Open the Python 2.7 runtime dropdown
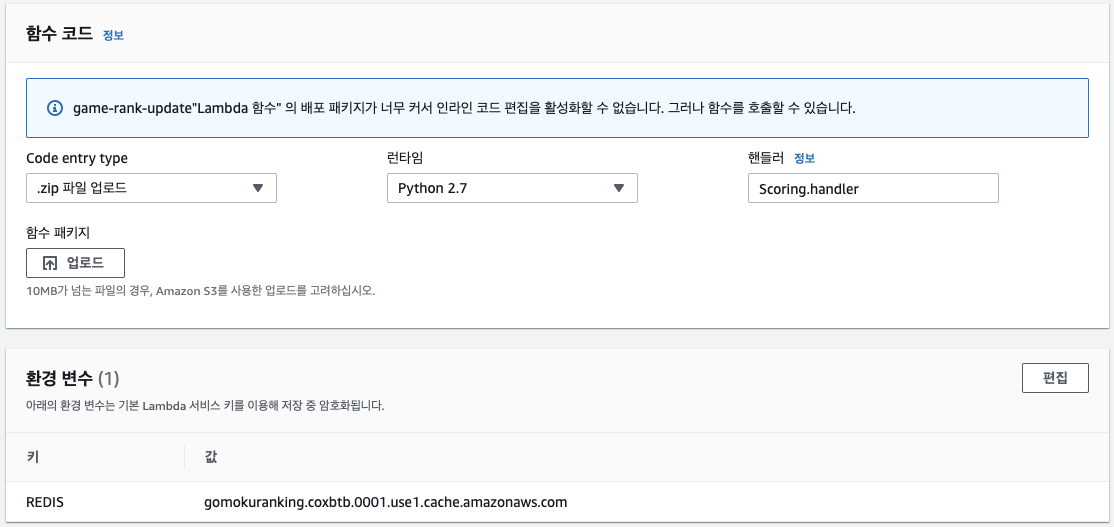Viewport: 1114px width, 527px height. pyautogui.click(x=512, y=188)
